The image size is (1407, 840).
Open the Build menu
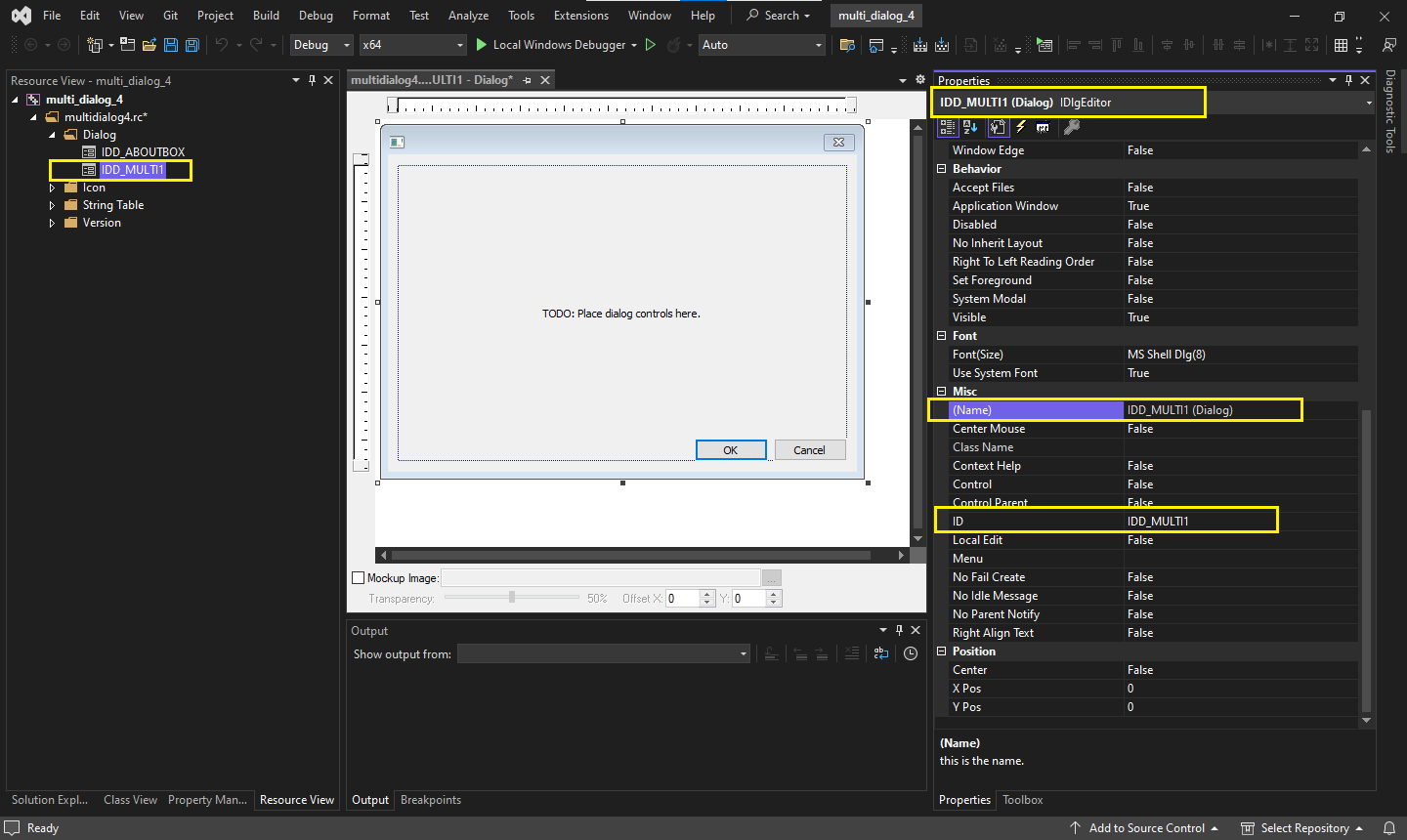click(266, 16)
